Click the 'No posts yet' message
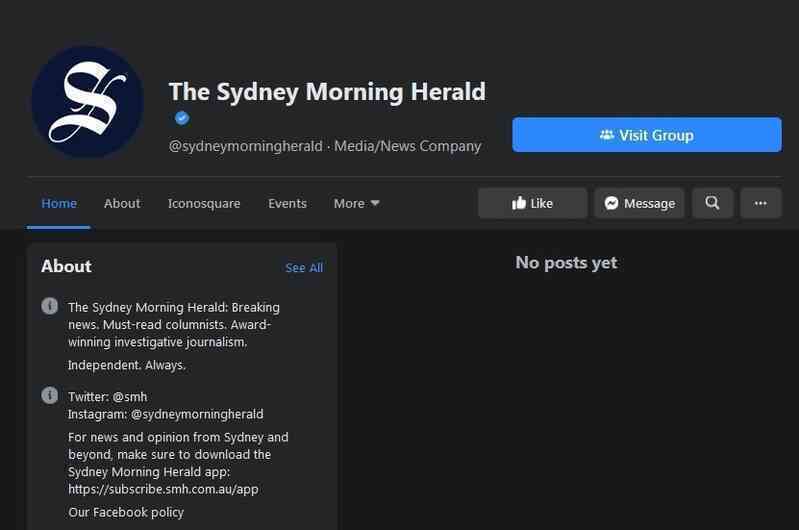The height and width of the screenshot is (530, 799). (566, 263)
